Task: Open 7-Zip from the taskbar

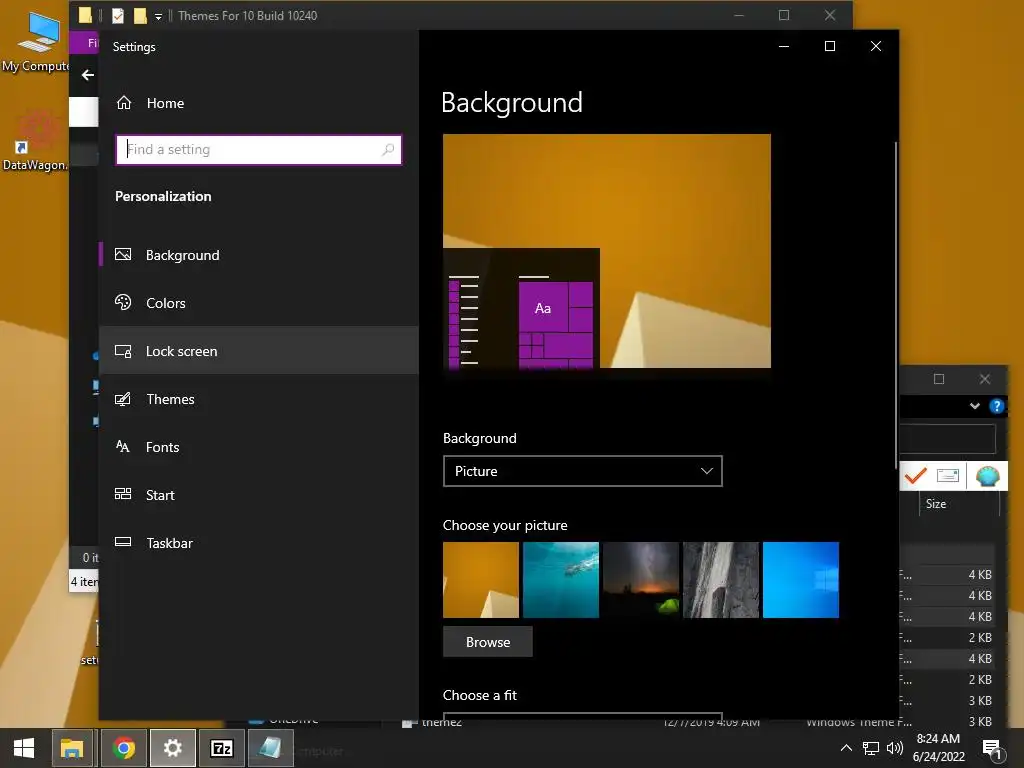Action: click(221, 748)
